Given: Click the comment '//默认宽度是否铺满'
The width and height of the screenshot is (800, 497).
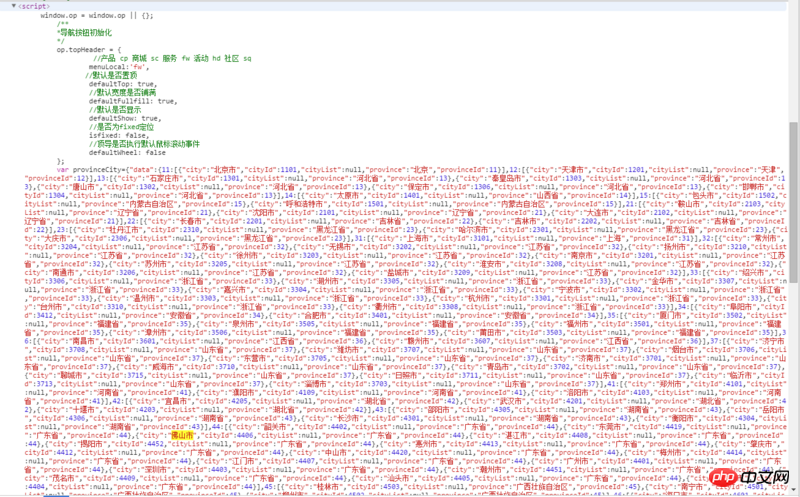Looking at the screenshot, I should pyautogui.click(x=122, y=92).
